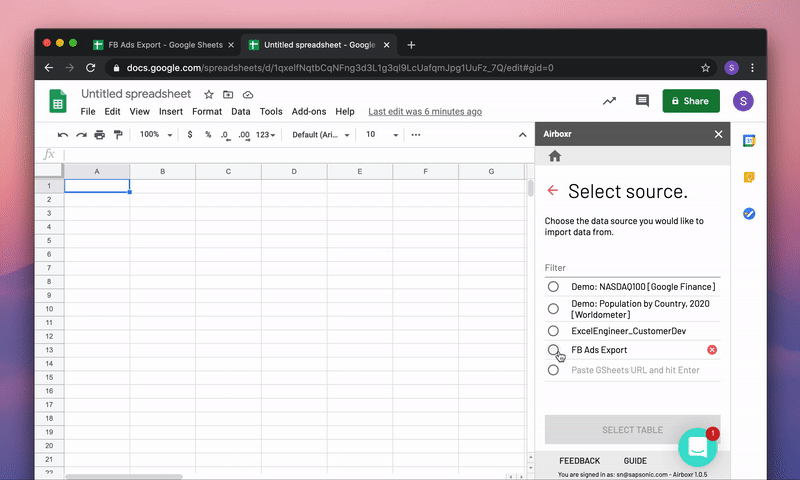Select the Paint format tool
This screenshot has width=800, height=480.
point(118,135)
